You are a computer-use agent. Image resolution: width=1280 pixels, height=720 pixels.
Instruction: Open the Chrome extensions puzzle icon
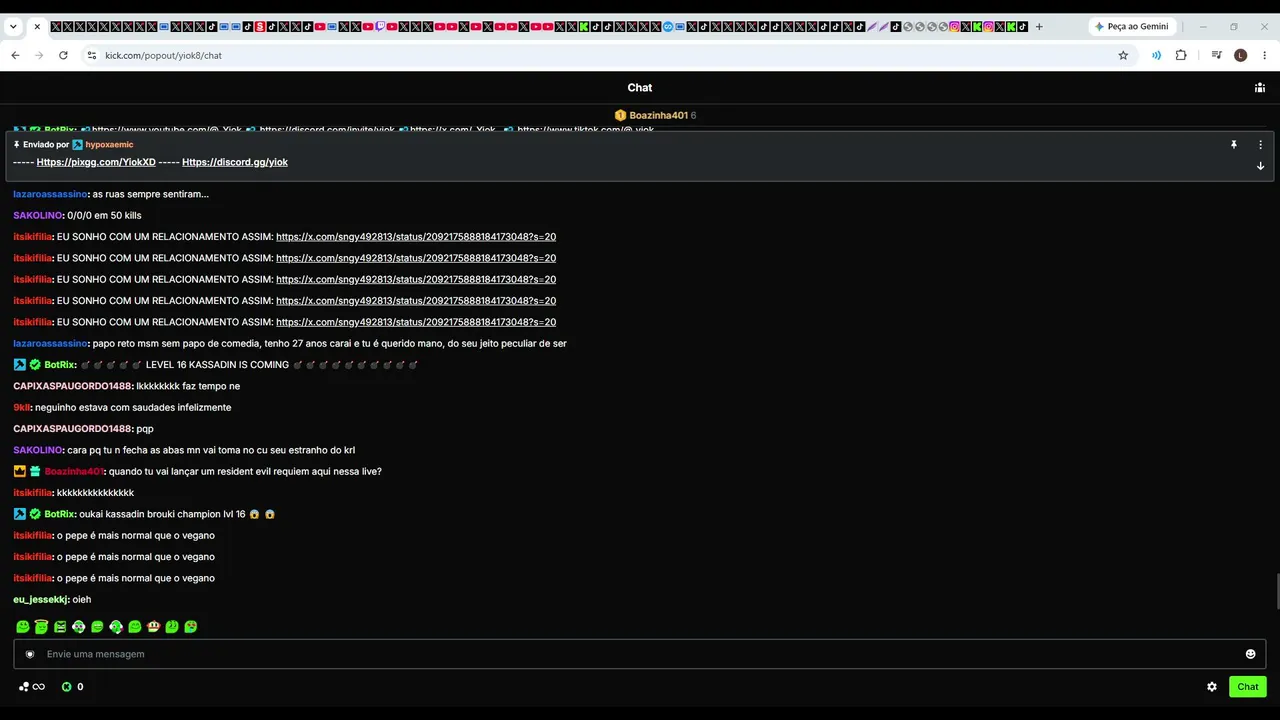click(x=1181, y=55)
